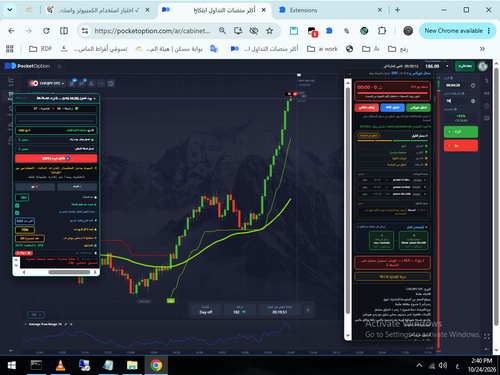Open Windows Start menu
500x375 pixels.
(x=11, y=365)
